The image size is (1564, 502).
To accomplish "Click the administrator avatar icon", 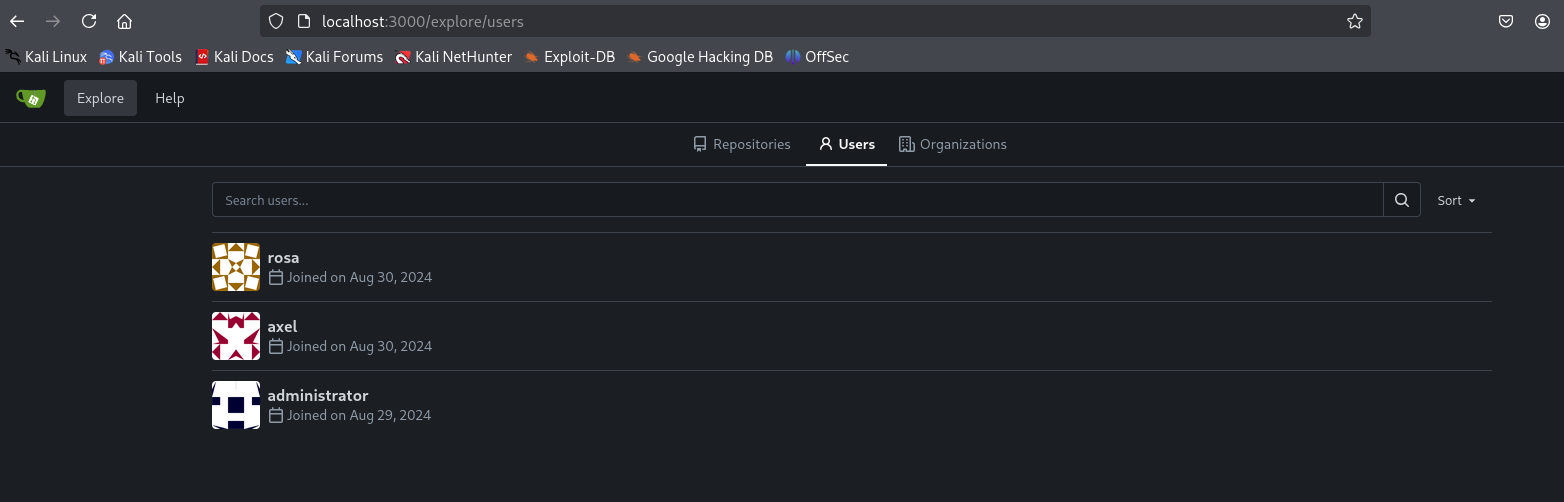I will [236, 405].
